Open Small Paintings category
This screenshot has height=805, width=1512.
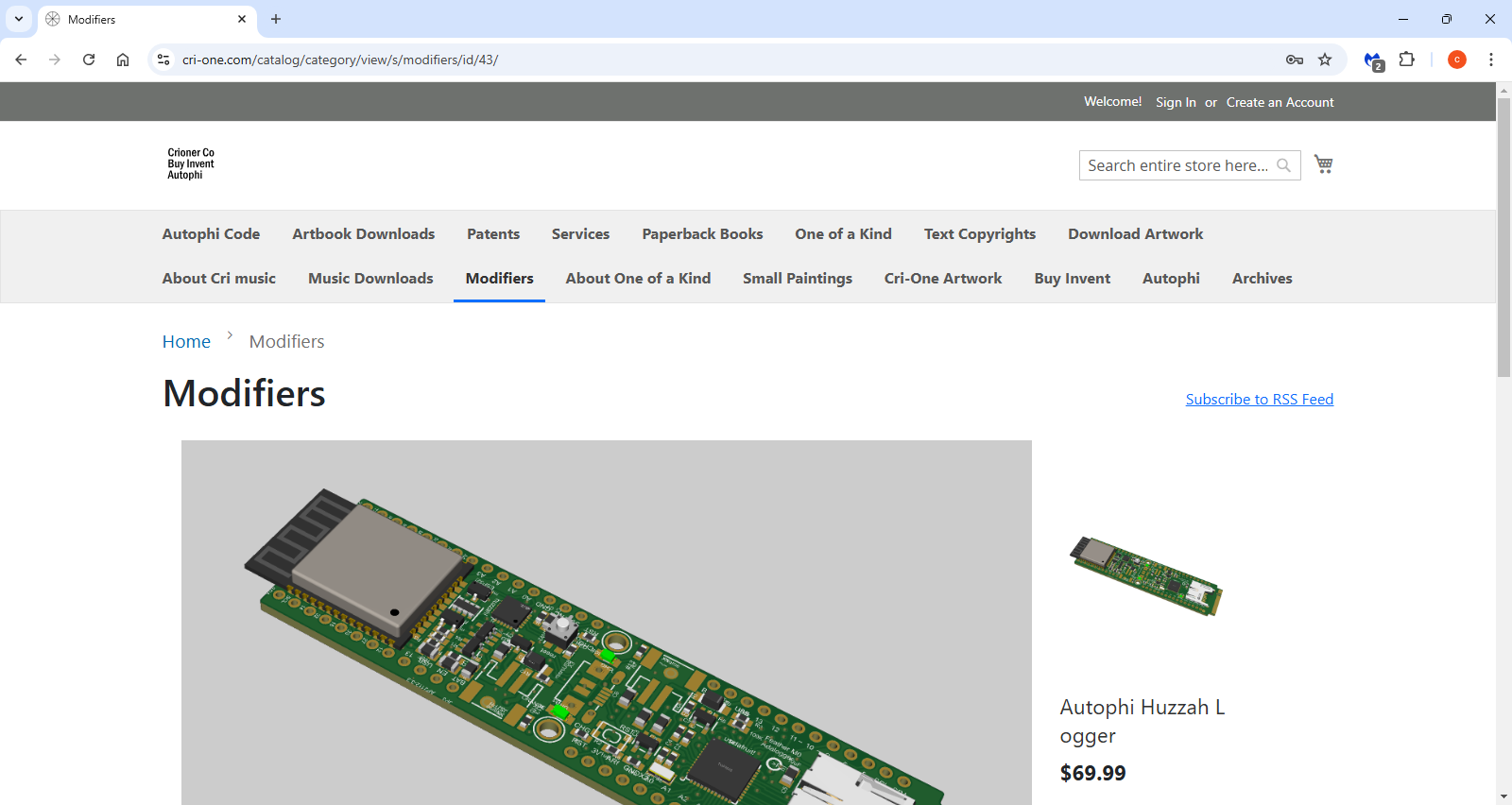798,278
